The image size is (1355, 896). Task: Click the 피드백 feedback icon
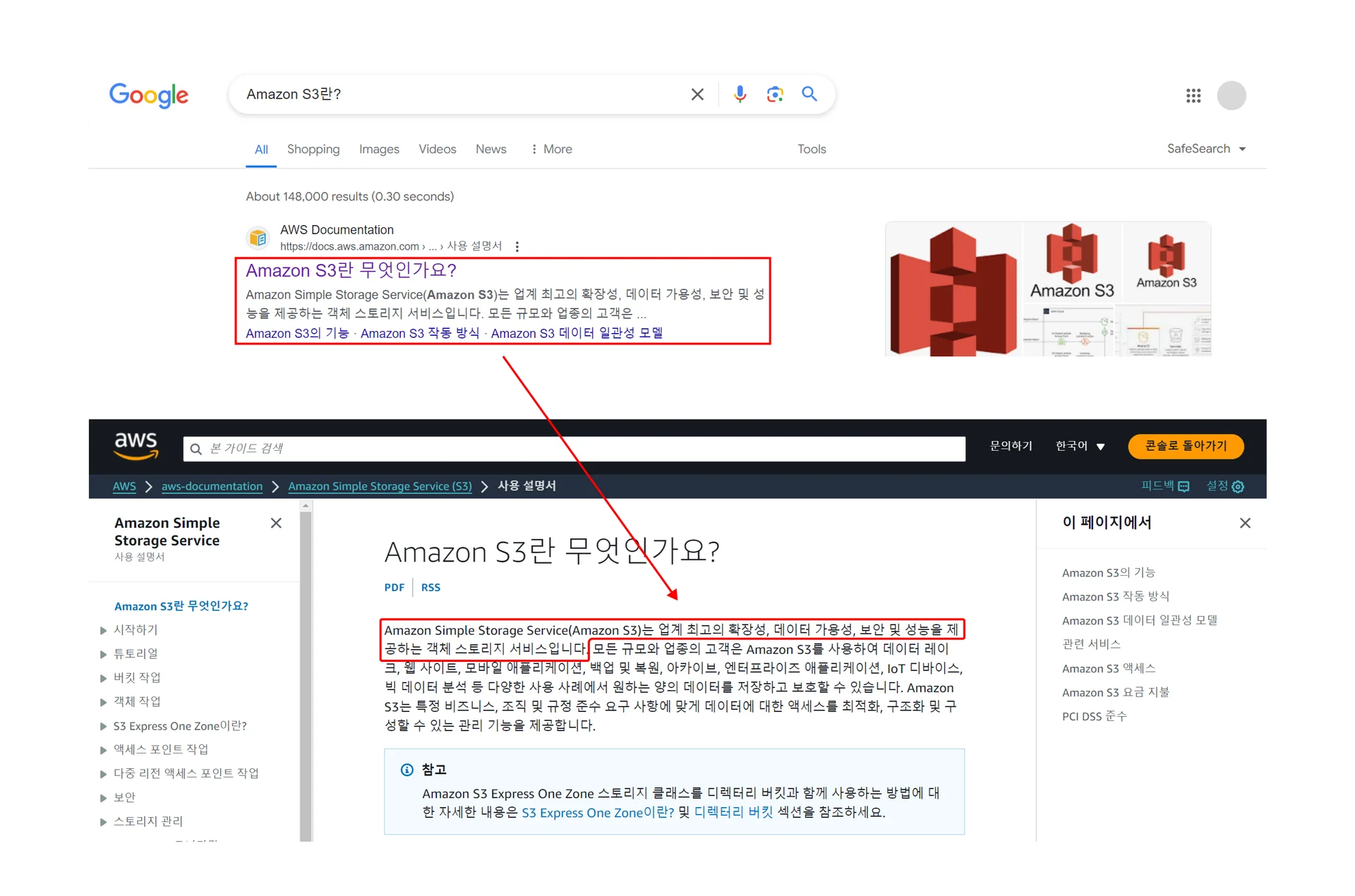1184,486
